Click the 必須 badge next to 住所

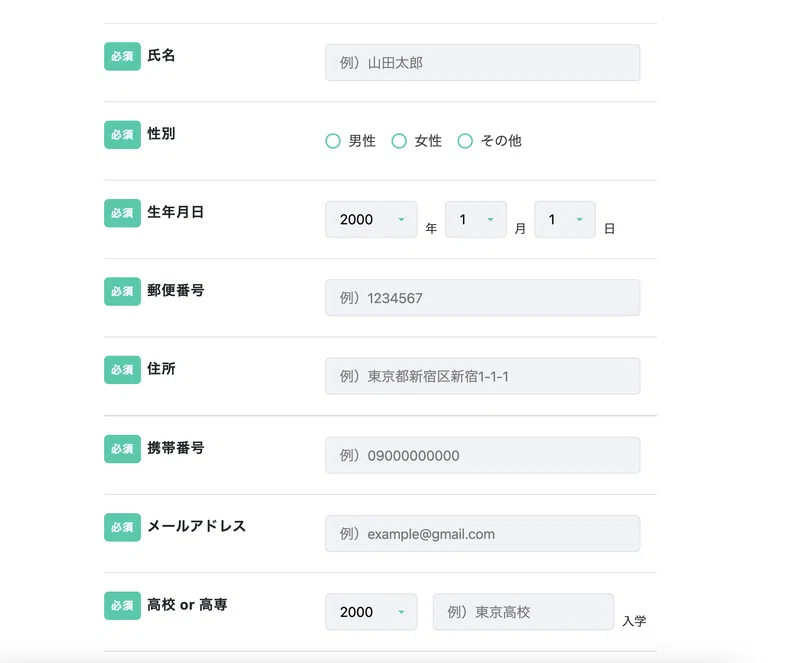(122, 369)
